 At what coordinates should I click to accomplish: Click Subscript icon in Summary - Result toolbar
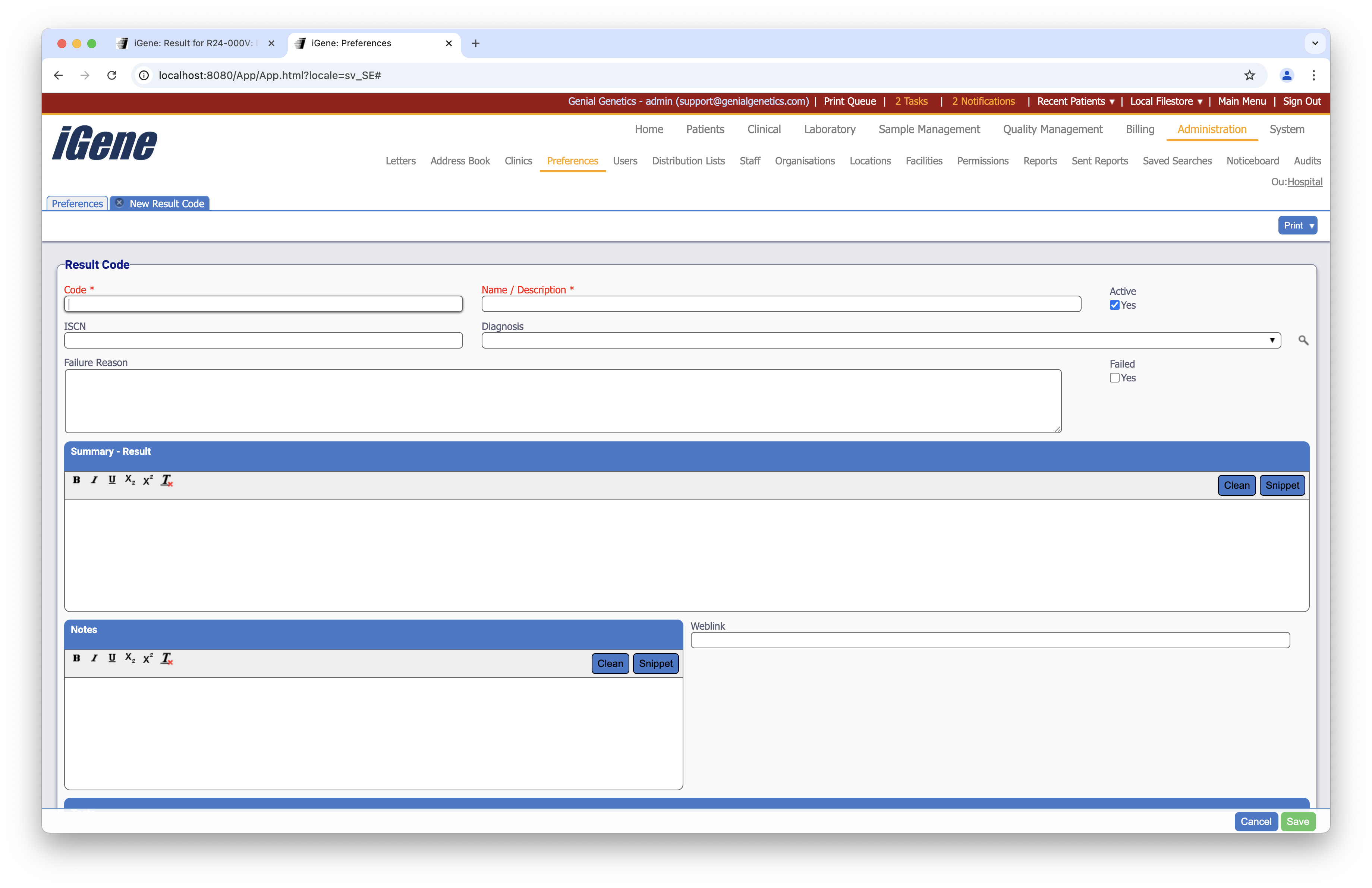click(130, 480)
